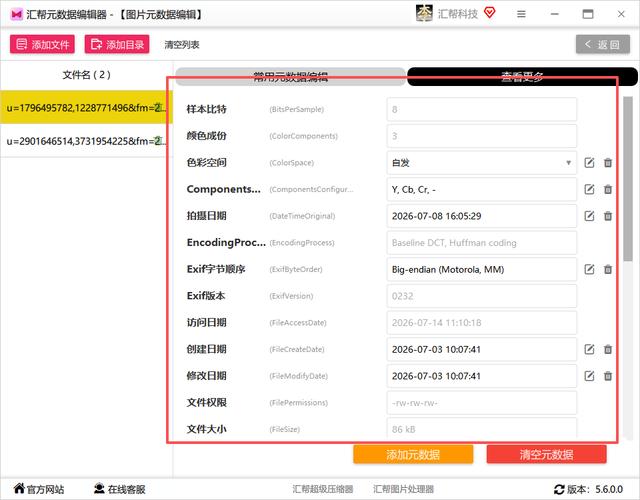Switch to the 查看更多 tab
Viewport: 640px width, 500px height.
tap(522, 76)
